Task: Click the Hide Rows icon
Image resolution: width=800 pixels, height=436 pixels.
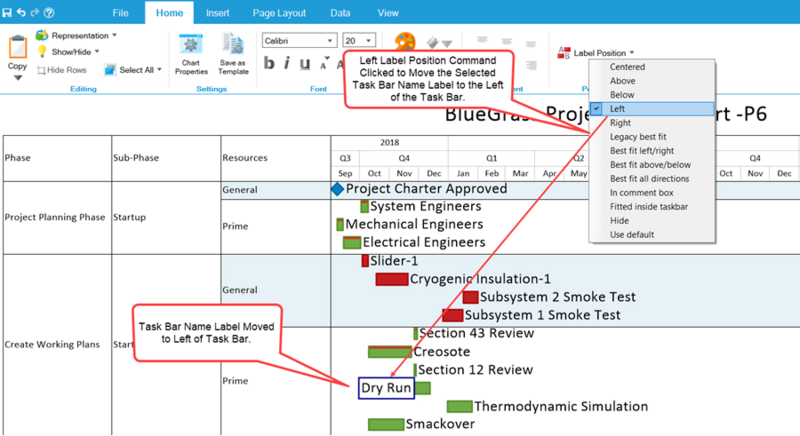Action: pos(41,70)
